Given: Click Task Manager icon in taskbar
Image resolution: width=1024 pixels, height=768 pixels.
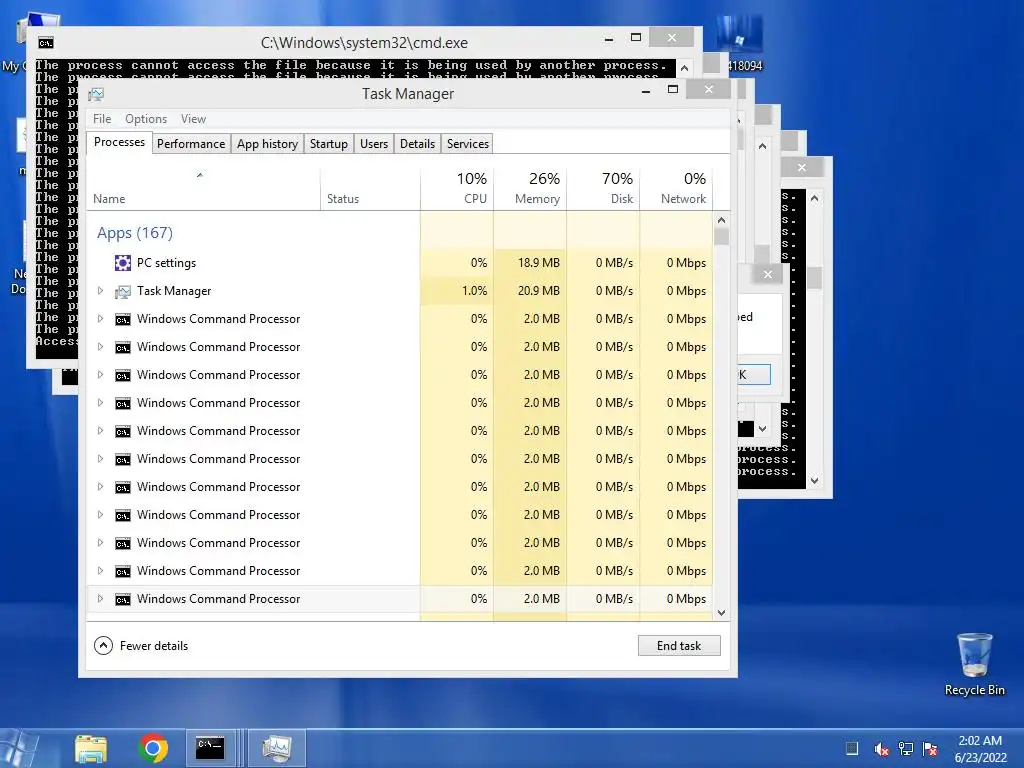Looking at the screenshot, I should [x=277, y=748].
